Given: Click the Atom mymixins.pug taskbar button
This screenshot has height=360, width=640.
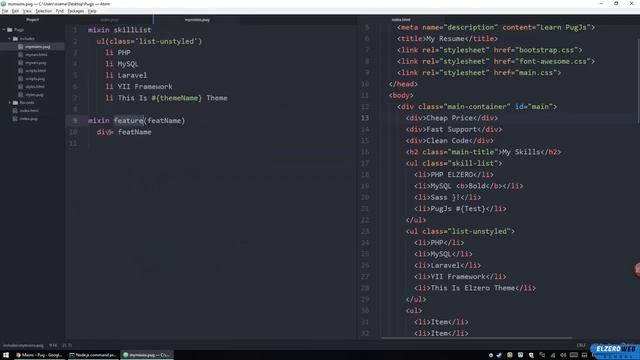Looking at the screenshot, I should (147, 355).
